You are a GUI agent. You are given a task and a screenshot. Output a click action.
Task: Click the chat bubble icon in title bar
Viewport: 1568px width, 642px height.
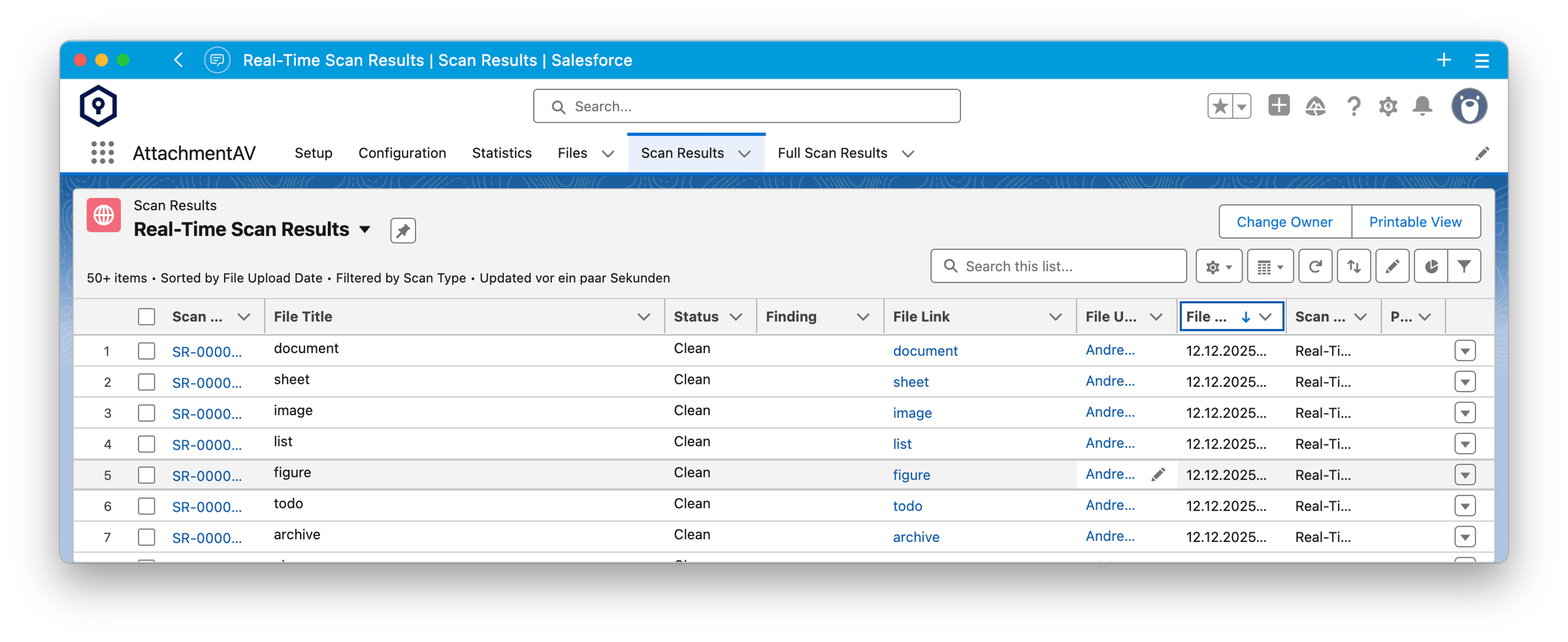218,60
